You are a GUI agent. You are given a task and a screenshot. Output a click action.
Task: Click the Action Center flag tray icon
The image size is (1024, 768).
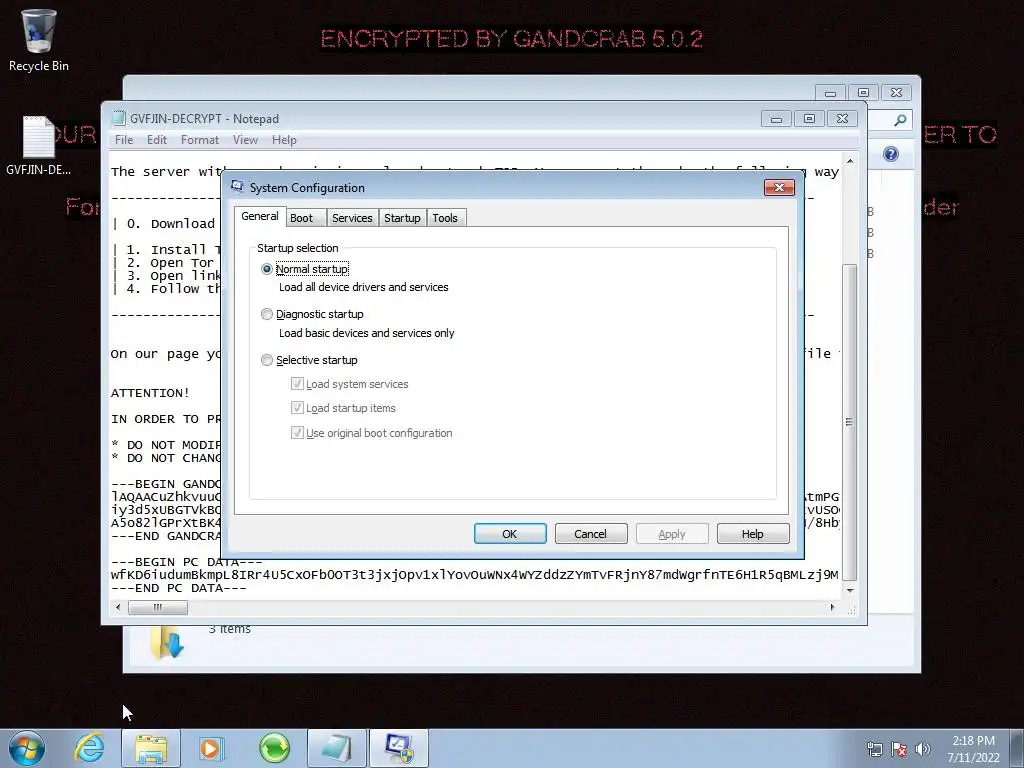899,749
